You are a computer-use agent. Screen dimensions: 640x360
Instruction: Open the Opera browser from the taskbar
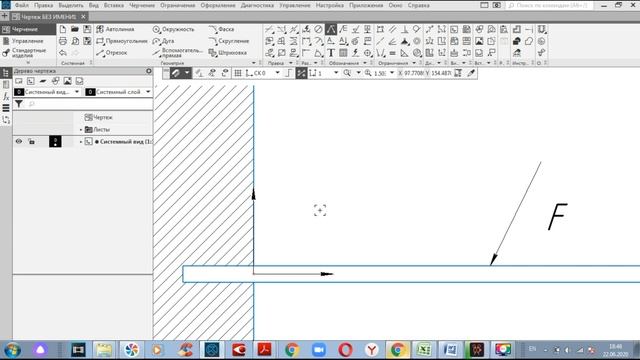tap(345, 350)
